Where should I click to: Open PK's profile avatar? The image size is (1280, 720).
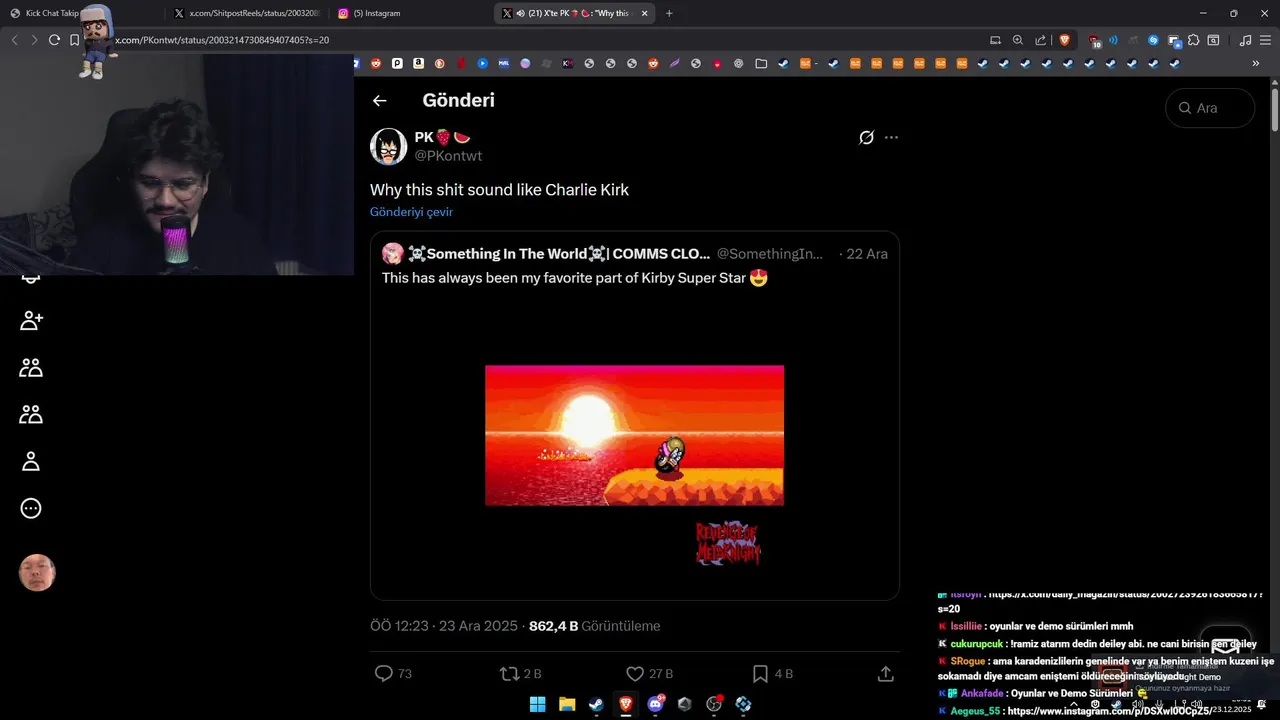click(x=388, y=146)
